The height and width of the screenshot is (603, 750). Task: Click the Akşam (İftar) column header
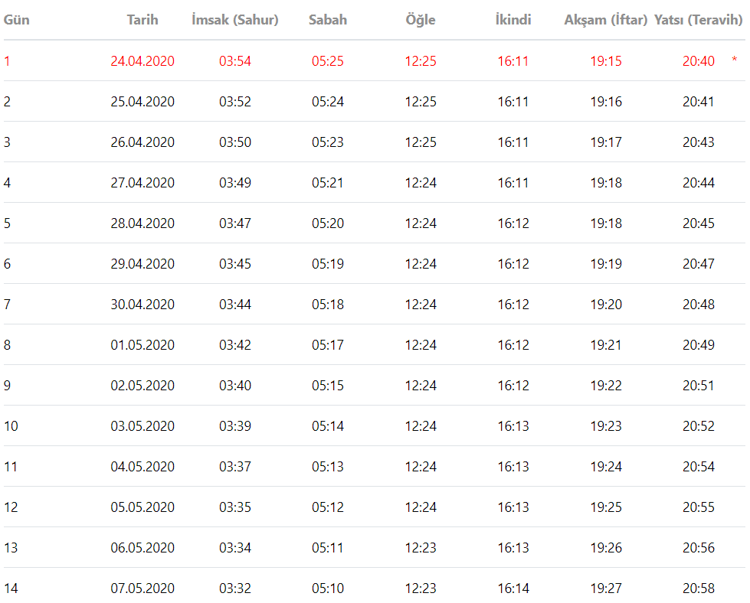pyautogui.click(x=606, y=20)
